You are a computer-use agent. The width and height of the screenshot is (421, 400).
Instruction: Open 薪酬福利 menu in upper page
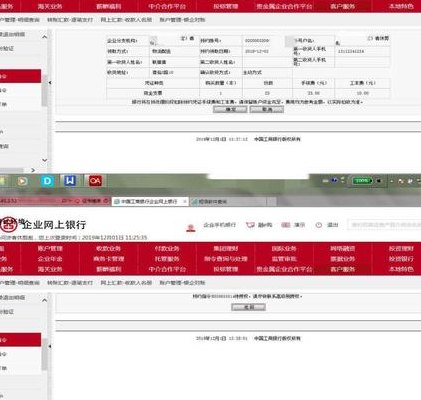(108, 6)
